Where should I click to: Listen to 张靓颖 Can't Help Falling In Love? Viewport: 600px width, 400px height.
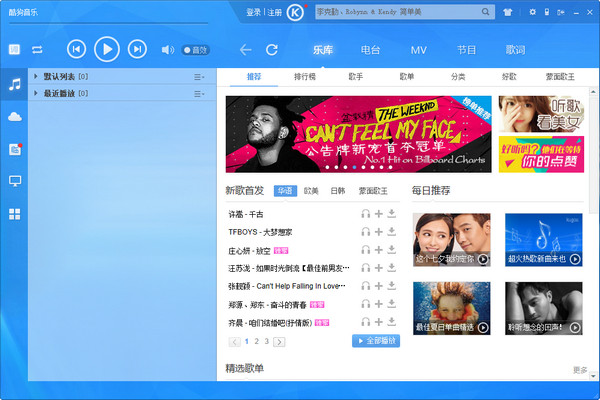point(365,286)
